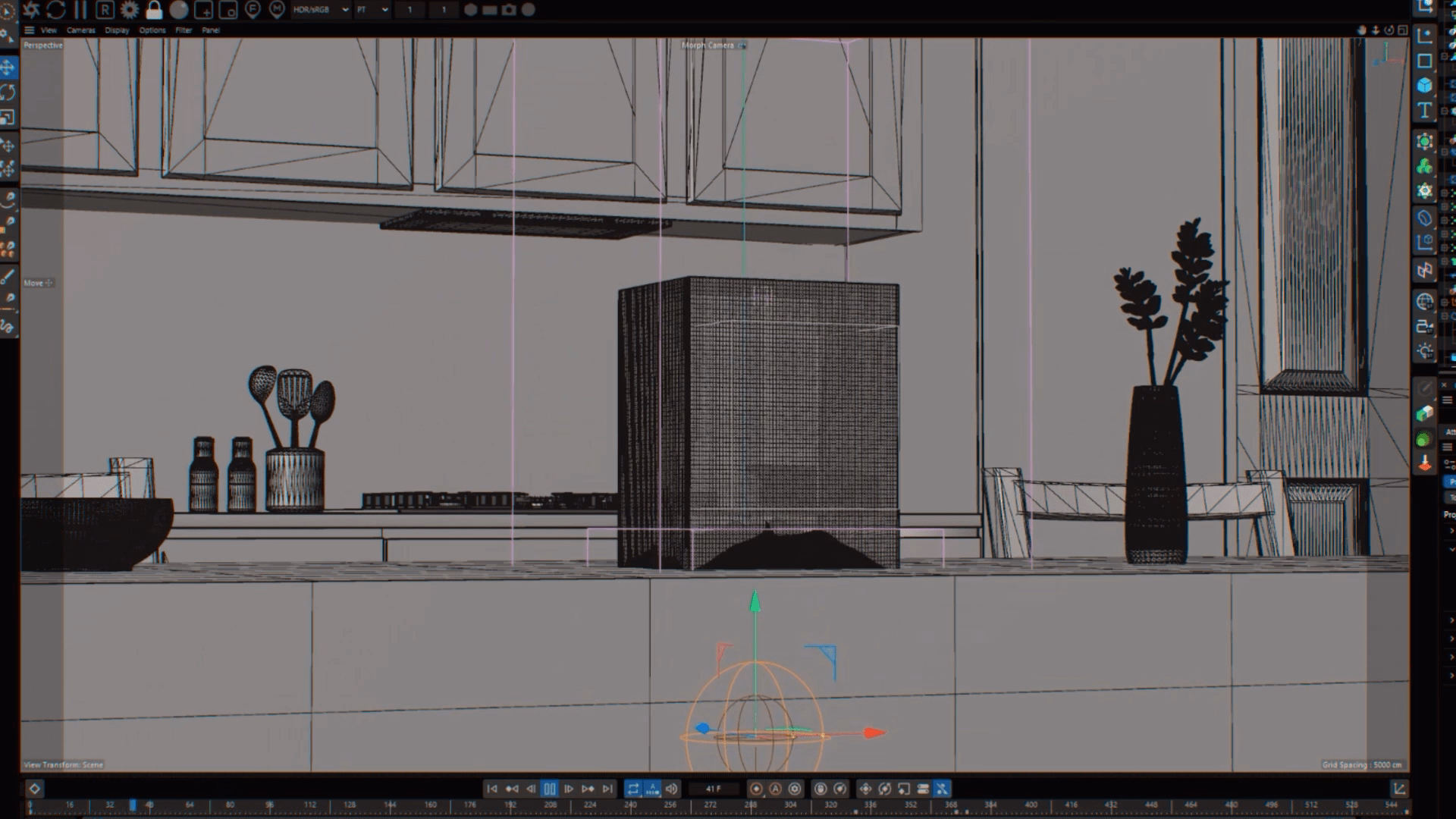Open the PT kernel dropdown
Screen dimensions: 1456x819
point(372,10)
